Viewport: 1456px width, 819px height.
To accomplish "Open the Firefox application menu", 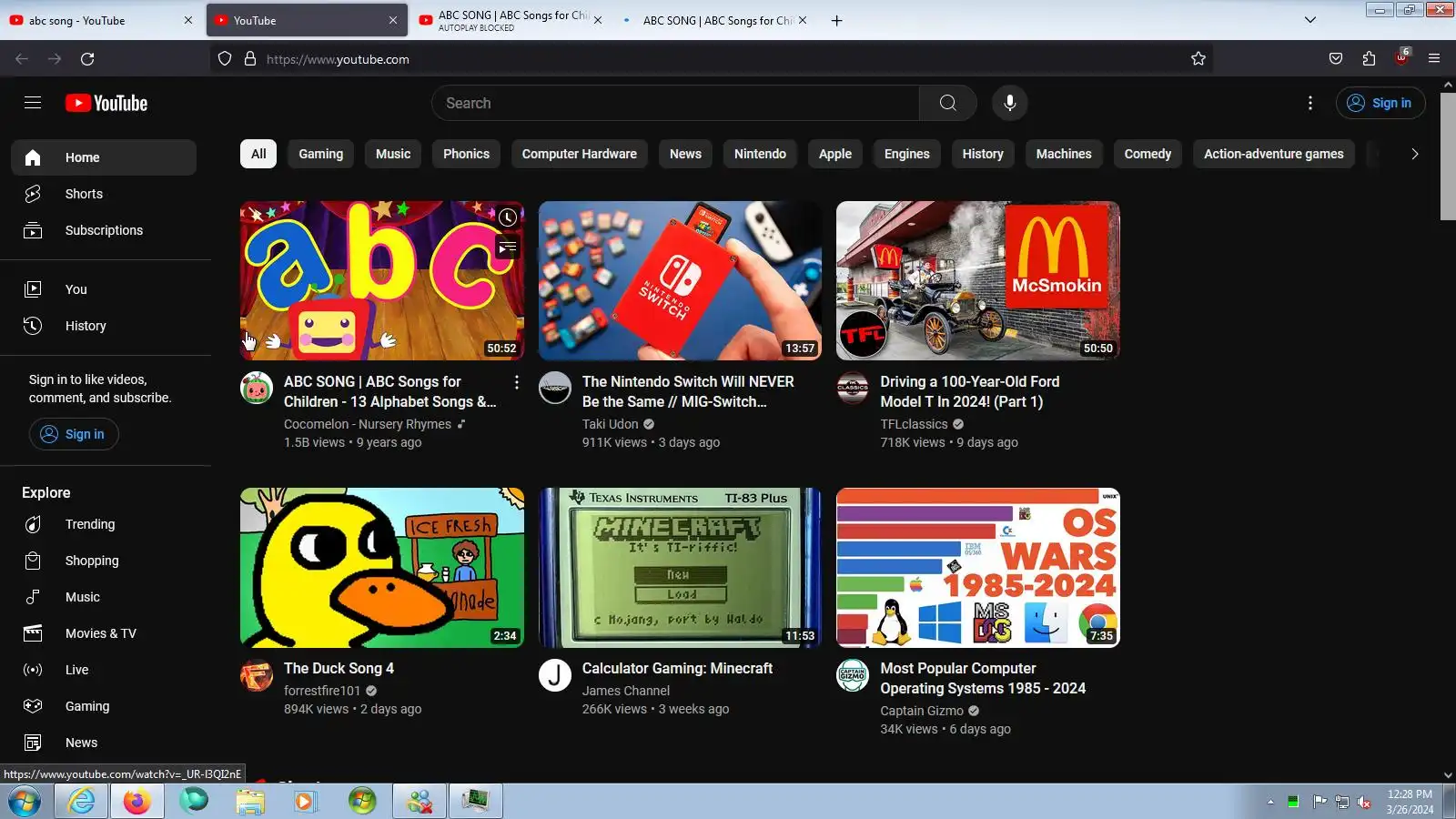I will click(x=1434, y=59).
